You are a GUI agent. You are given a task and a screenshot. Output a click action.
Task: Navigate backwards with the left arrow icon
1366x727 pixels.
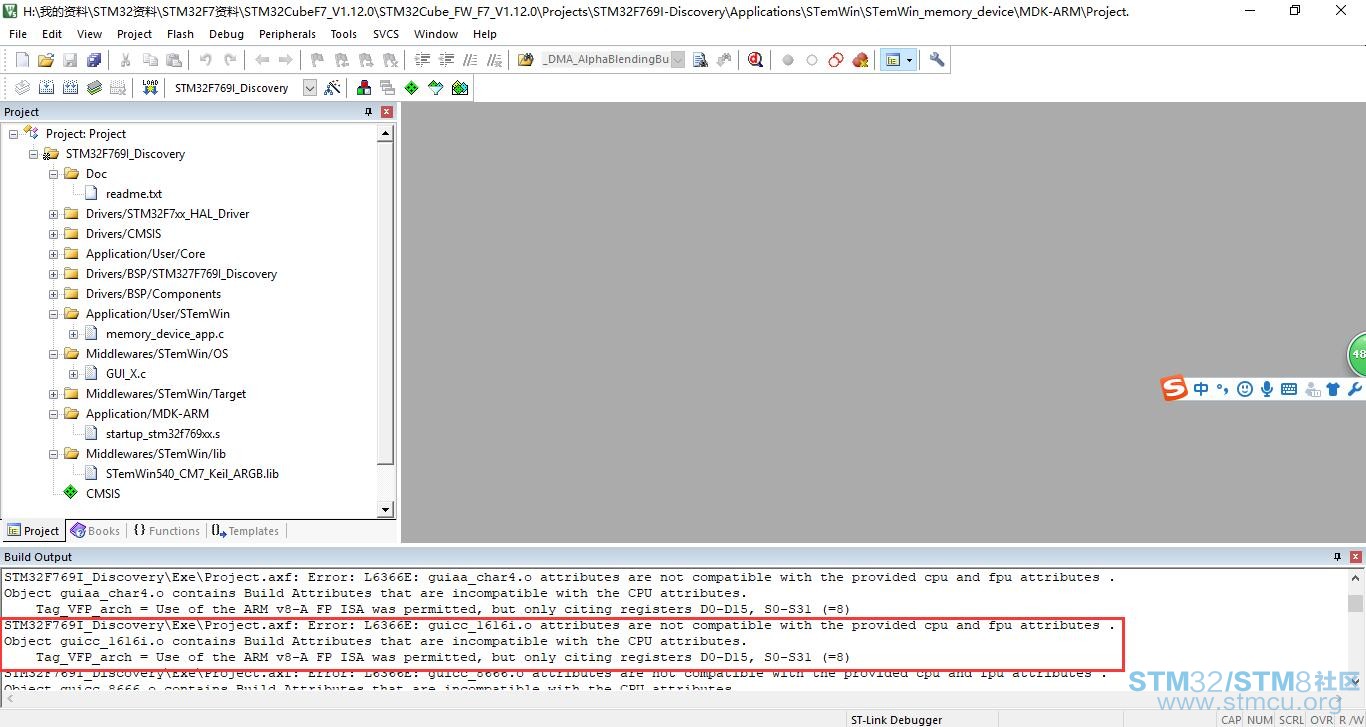[x=262, y=60]
